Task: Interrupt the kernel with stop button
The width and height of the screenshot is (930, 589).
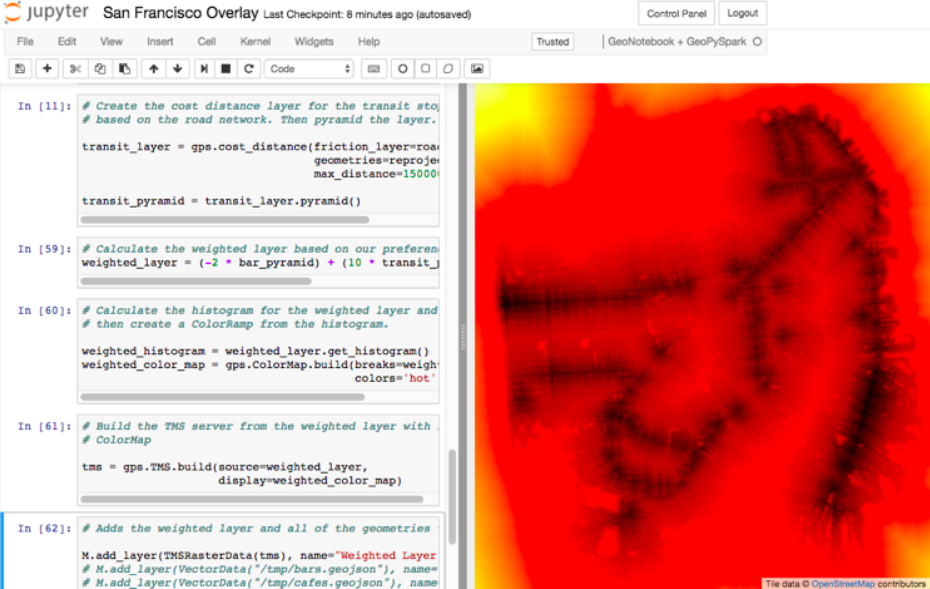Action: [x=226, y=69]
